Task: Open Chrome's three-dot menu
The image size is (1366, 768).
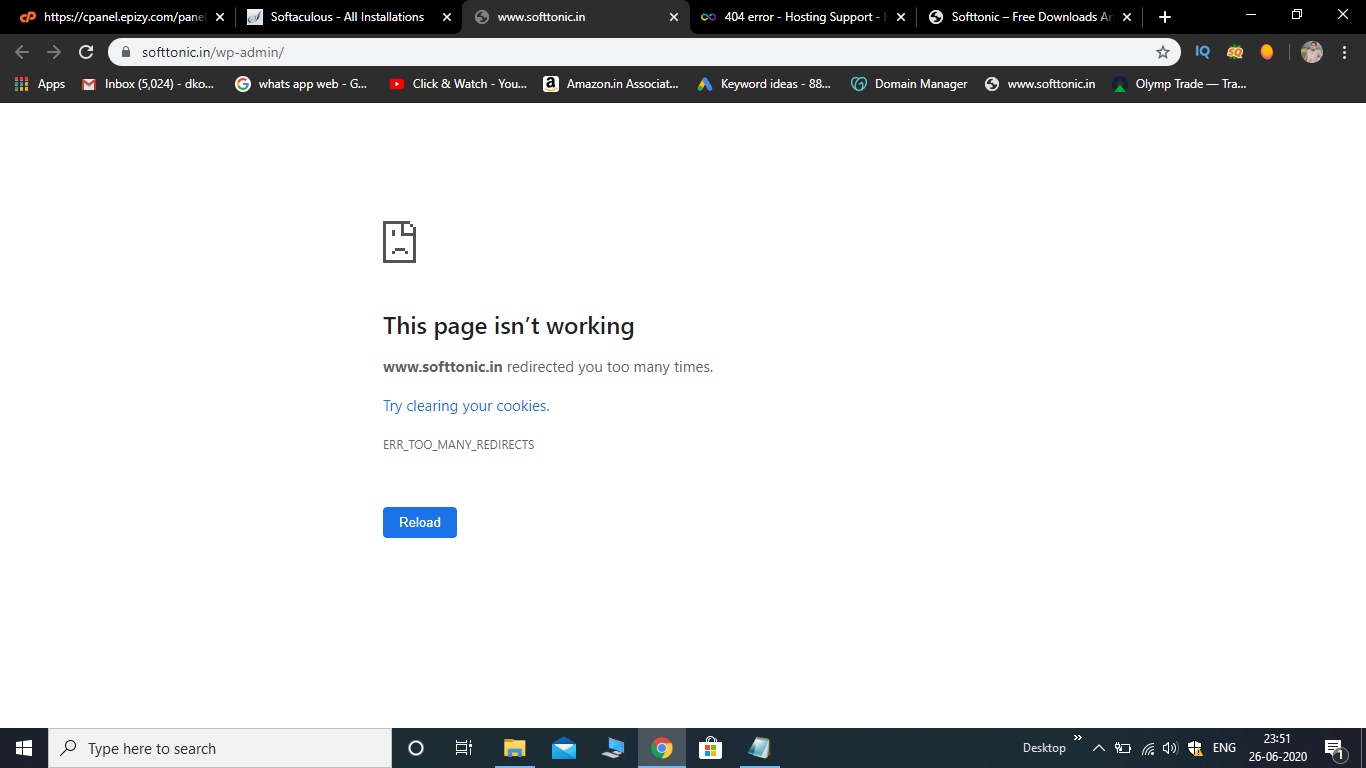Action: pyautogui.click(x=1345, y=52)
